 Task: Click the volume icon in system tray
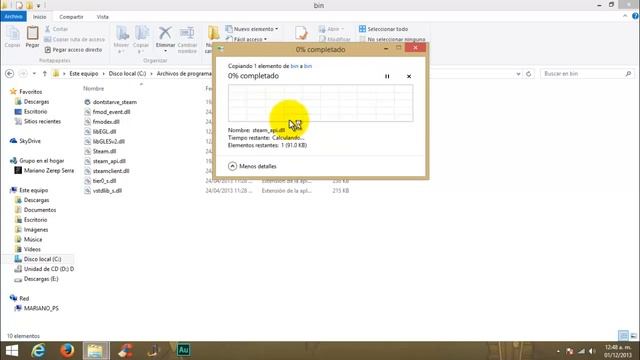[x=592, y=351]
